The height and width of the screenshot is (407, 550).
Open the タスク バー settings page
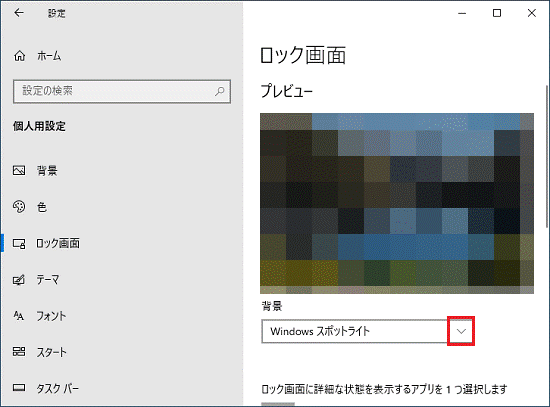[58, 388]
